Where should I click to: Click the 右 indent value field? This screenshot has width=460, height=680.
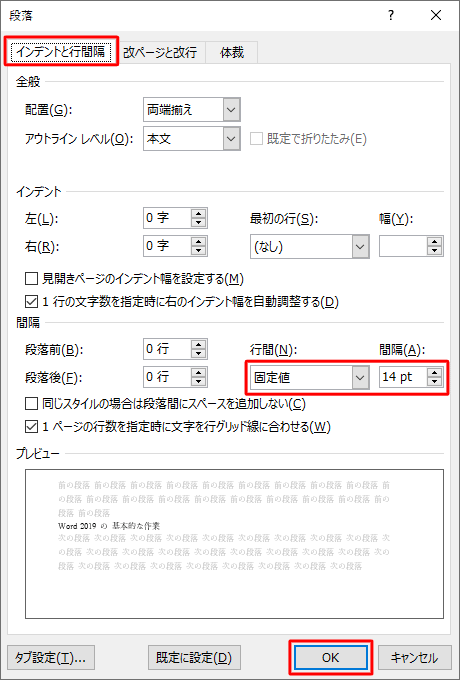point(167,246)
